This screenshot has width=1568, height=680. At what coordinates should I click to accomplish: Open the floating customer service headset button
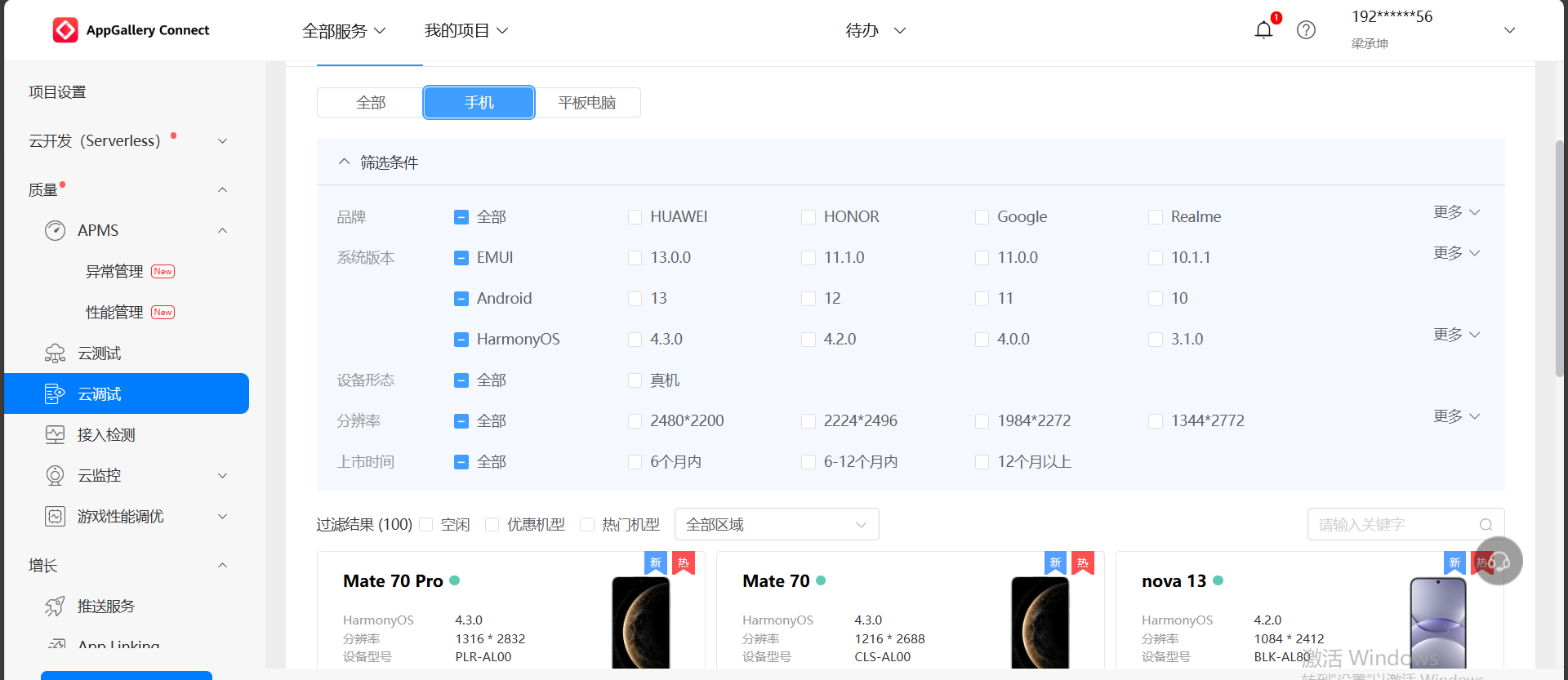coord(1499,561)
